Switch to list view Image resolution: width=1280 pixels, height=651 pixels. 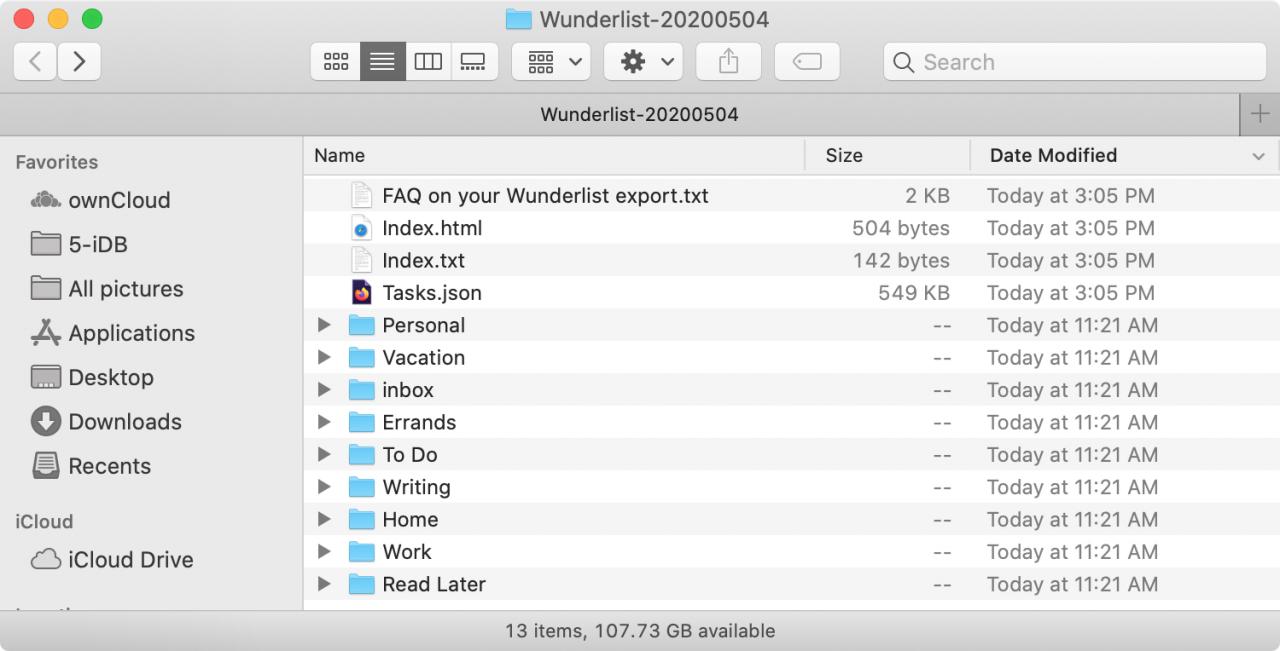click(x=382, y=62)
